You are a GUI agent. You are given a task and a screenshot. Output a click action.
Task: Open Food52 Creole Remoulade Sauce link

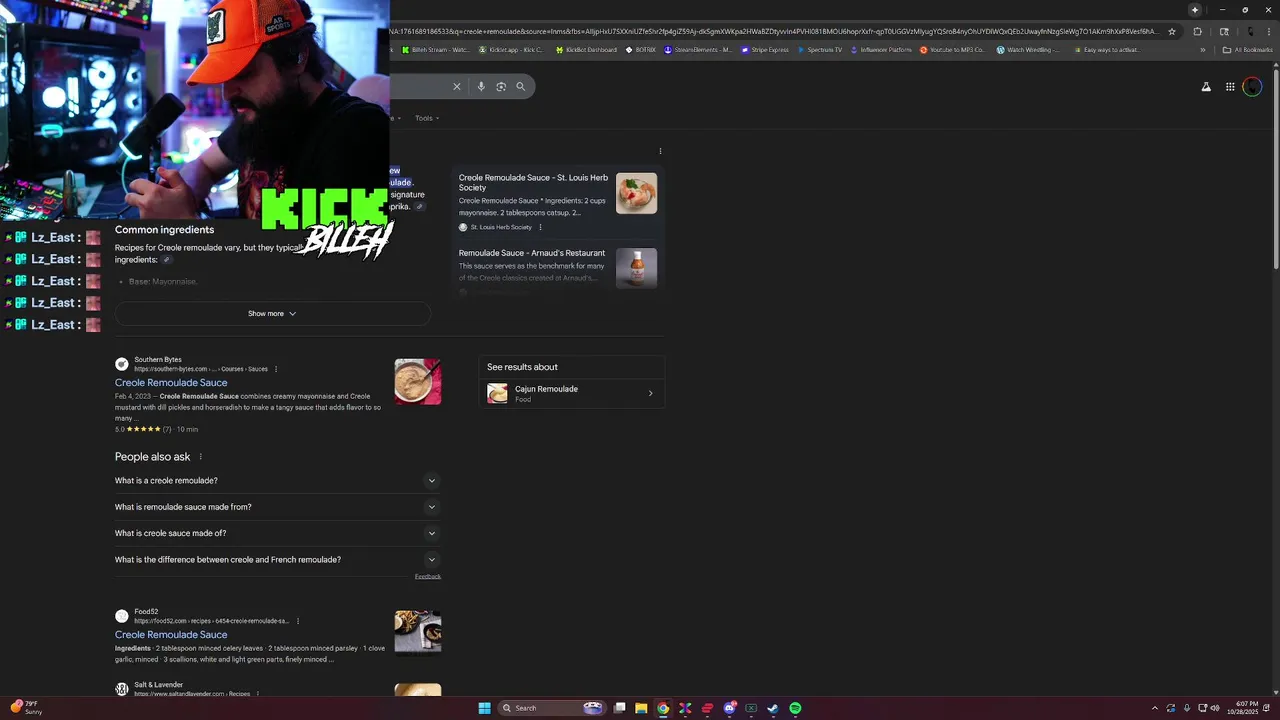[171, 635]
